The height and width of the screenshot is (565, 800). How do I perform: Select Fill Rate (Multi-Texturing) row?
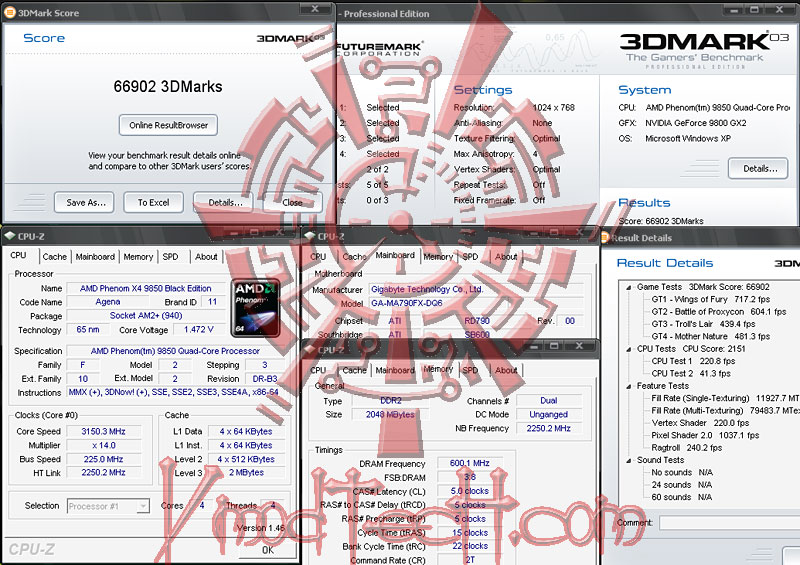tap(725, 410)
